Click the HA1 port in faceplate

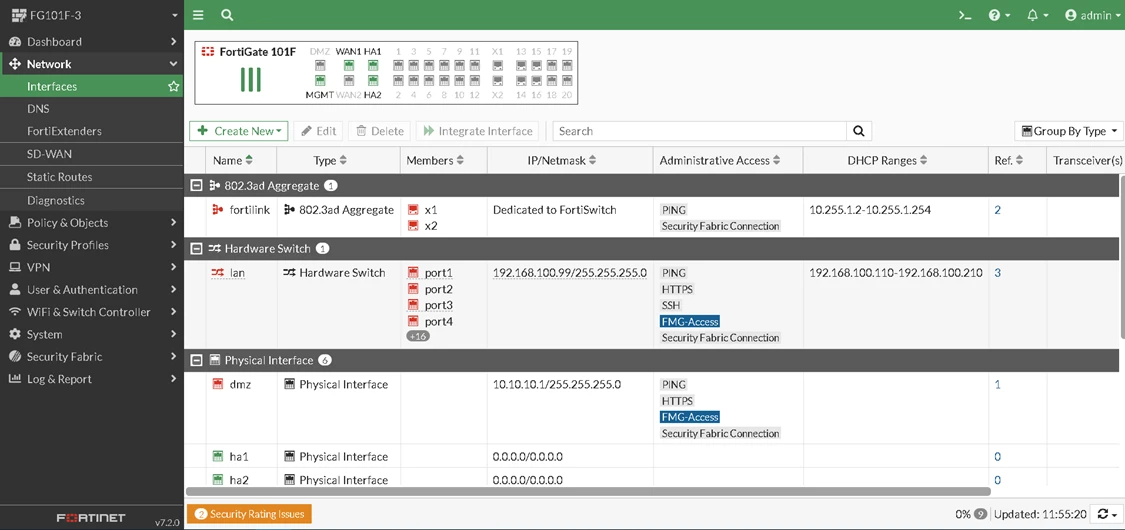tap(372, 65)
